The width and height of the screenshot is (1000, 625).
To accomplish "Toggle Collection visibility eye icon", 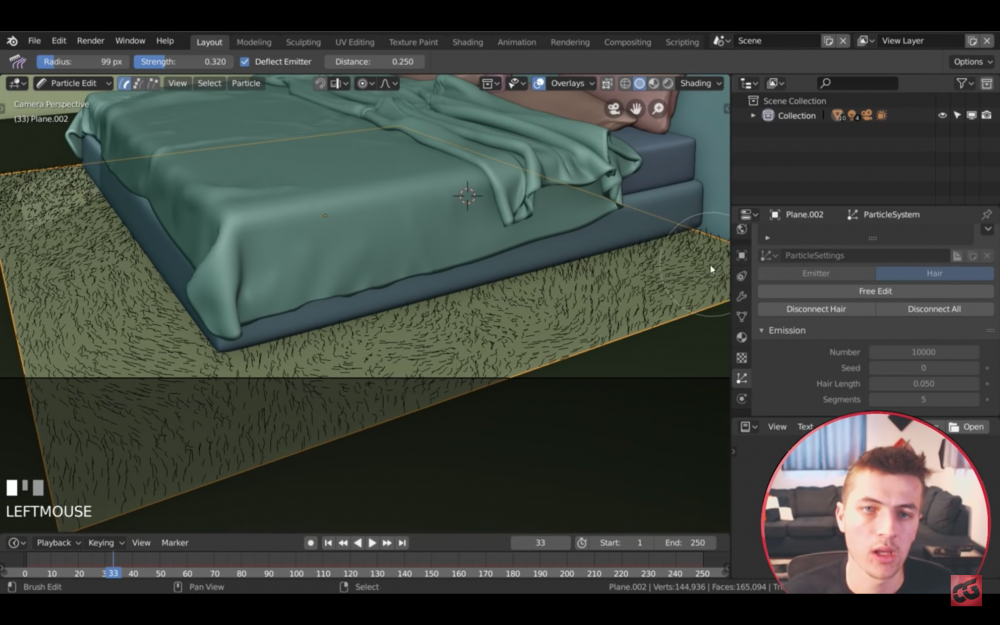I will [x=942, y=115].
